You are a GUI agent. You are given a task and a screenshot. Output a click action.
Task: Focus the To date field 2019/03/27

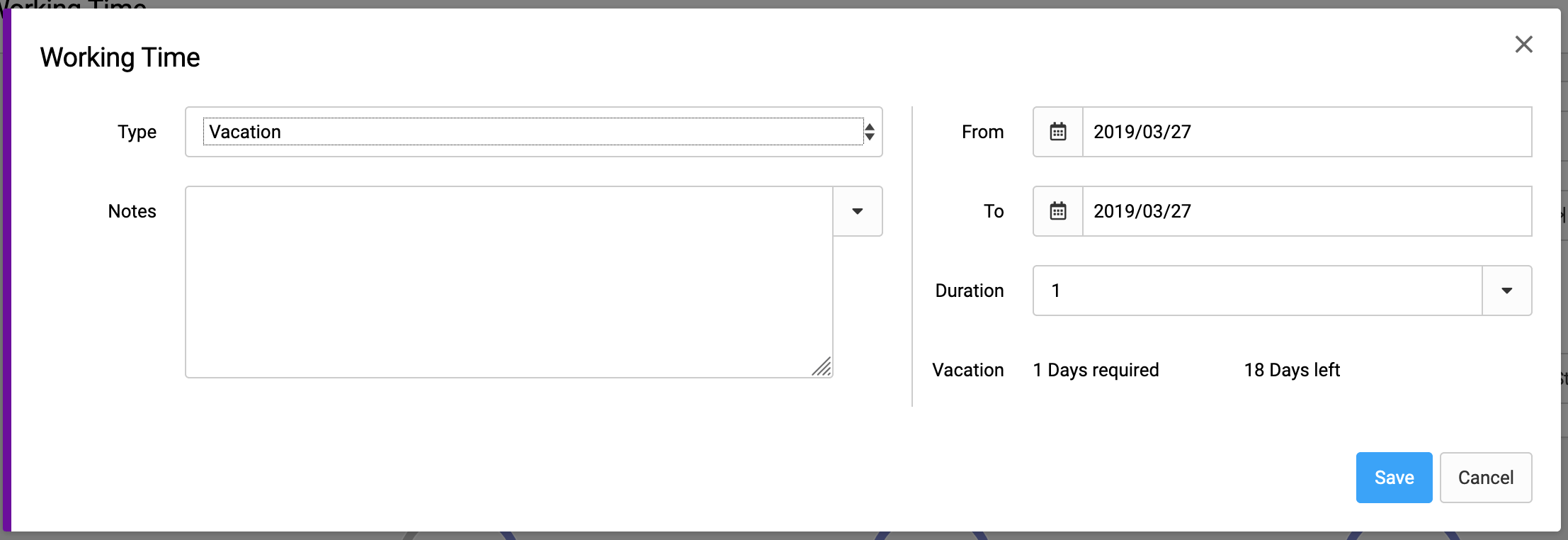1307,211
